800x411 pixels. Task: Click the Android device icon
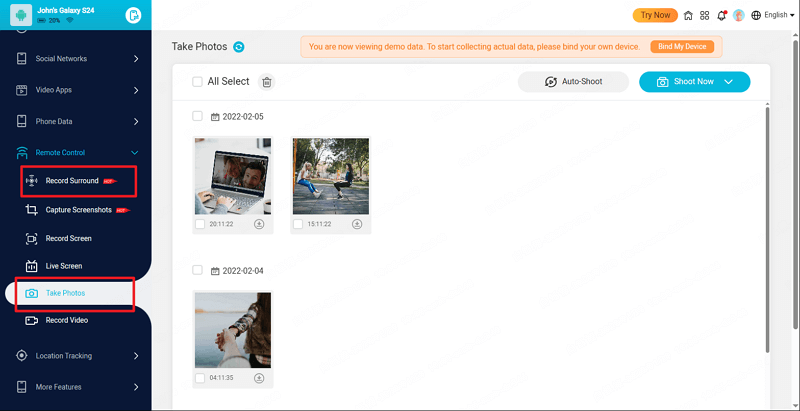[x=21, y=15]
